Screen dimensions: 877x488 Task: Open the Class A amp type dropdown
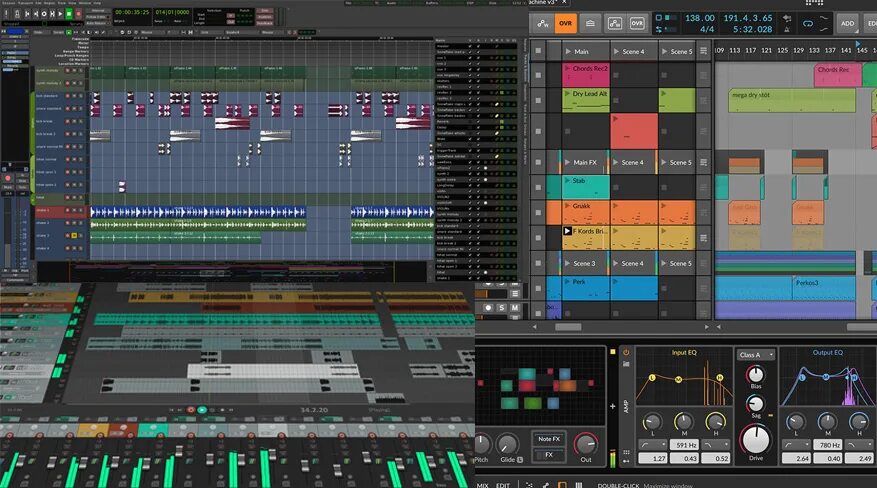coord(756,355)
